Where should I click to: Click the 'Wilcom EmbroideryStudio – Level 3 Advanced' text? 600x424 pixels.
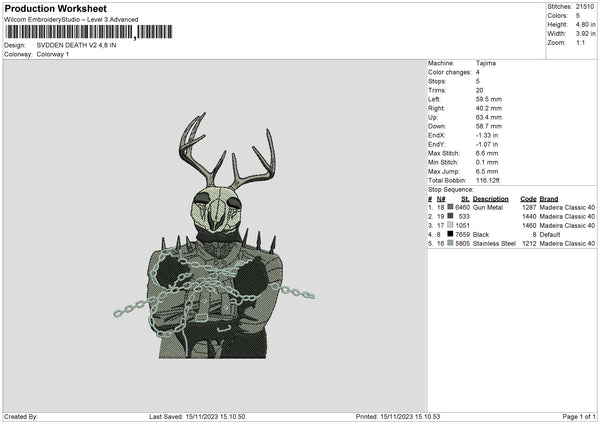71,20
